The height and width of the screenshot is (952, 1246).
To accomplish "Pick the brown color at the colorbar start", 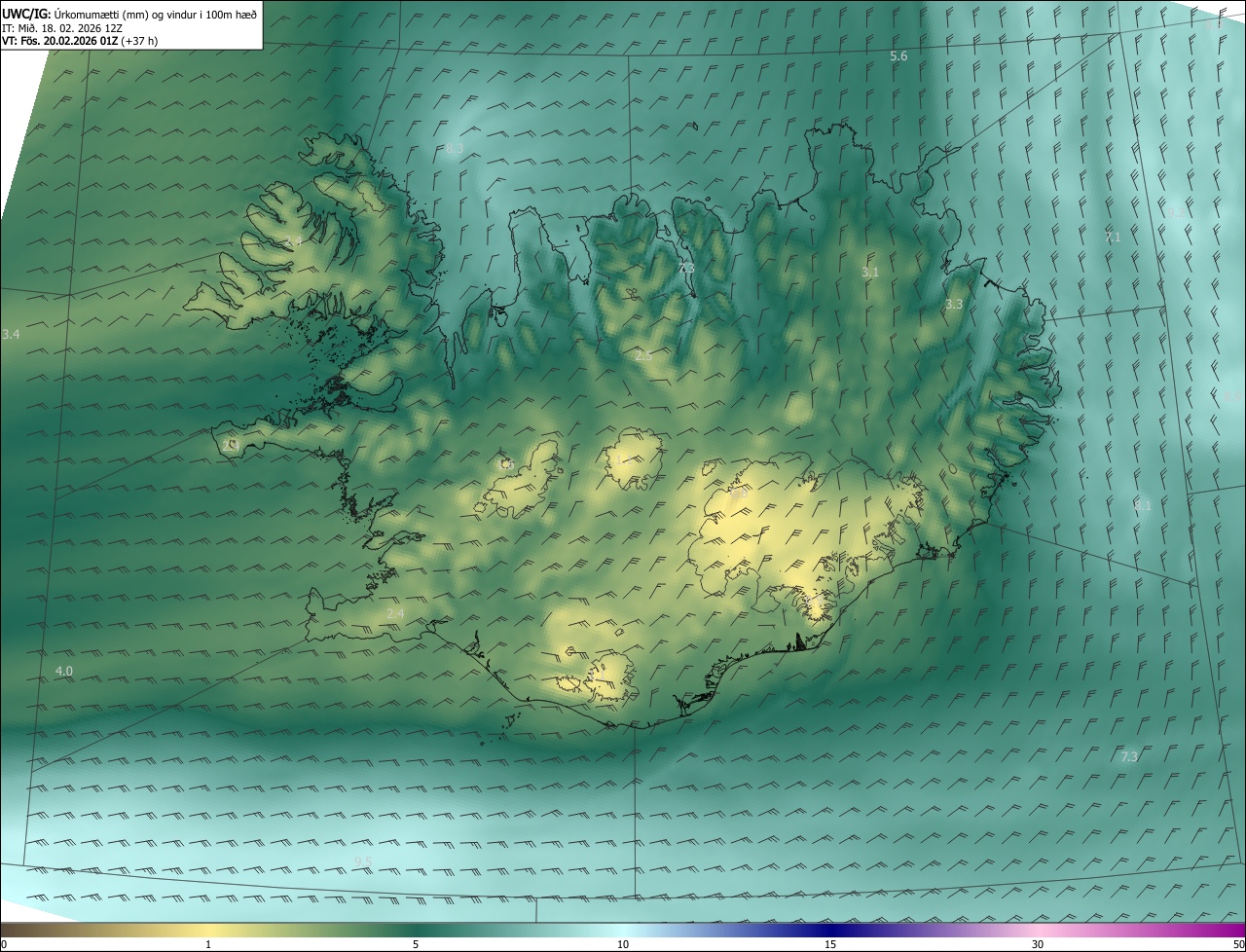I will point(8,930).
